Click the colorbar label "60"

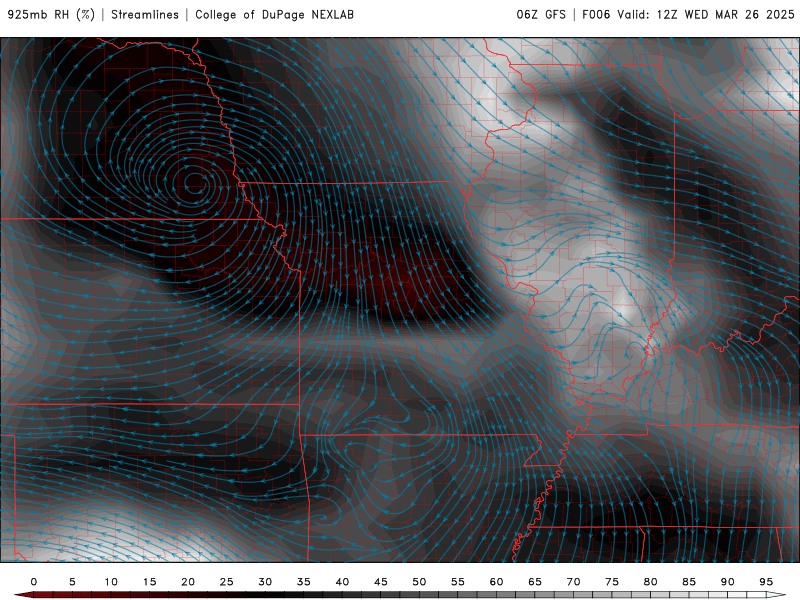(x=496, y=582)
